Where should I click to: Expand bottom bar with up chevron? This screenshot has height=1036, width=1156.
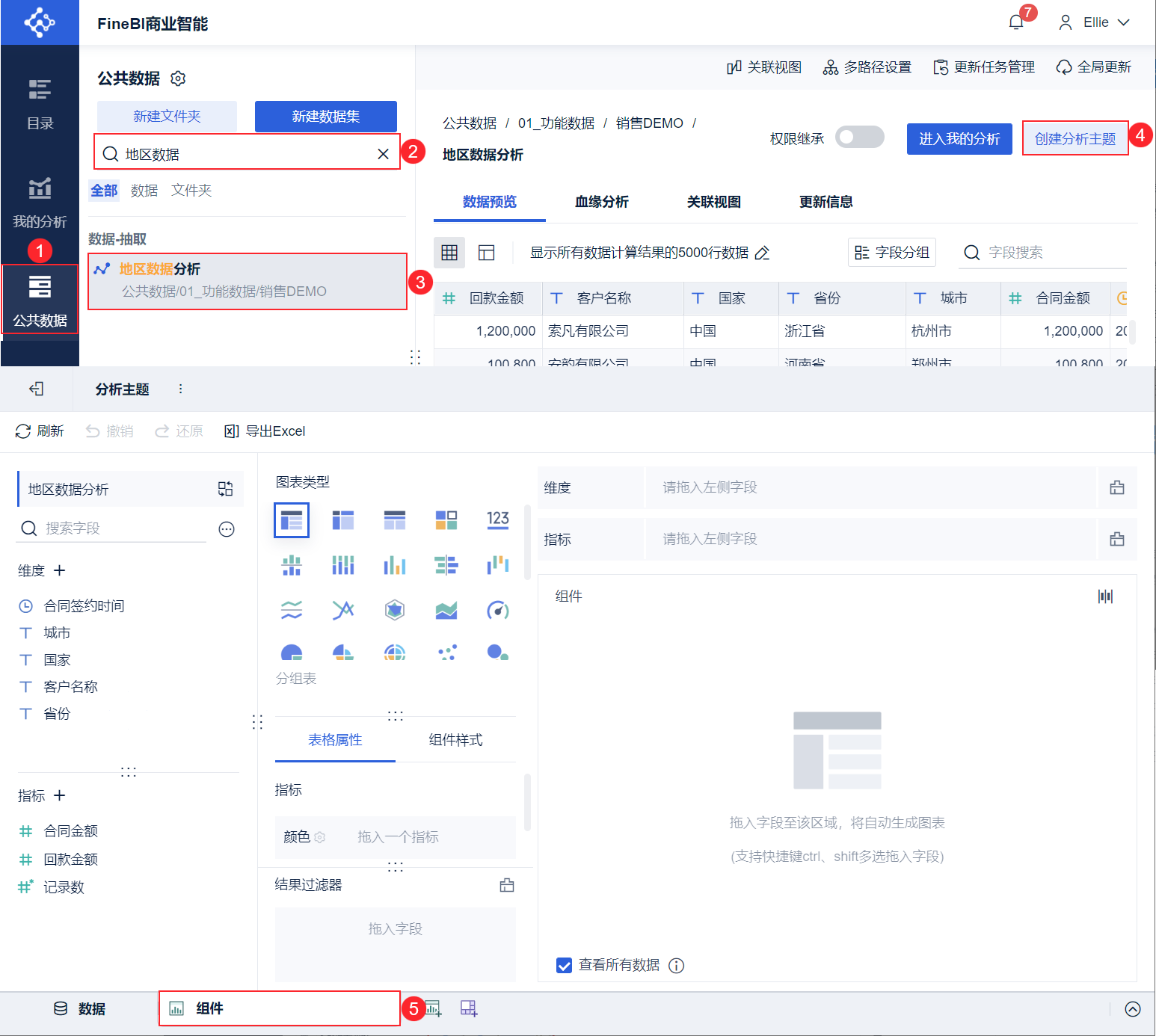click(1133, 1009)
